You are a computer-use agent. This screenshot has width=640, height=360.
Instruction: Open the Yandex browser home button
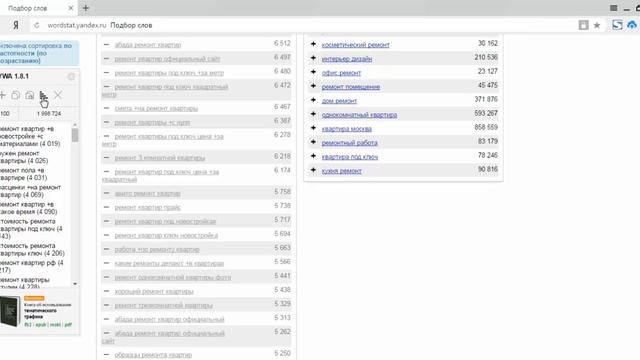click(x=16, y=25)
